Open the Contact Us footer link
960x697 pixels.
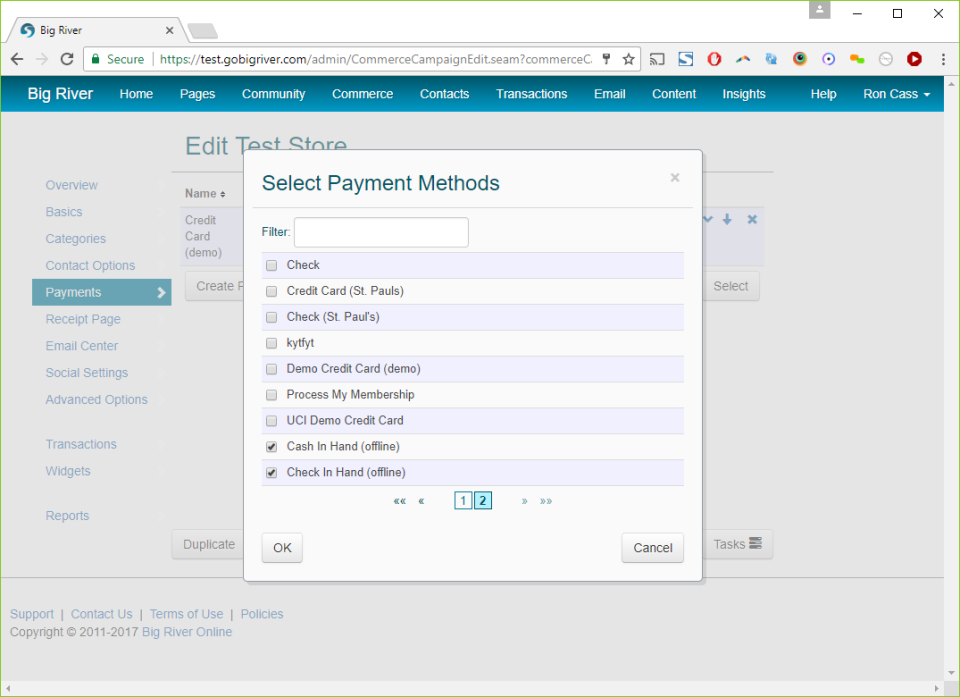pos(101,613)
